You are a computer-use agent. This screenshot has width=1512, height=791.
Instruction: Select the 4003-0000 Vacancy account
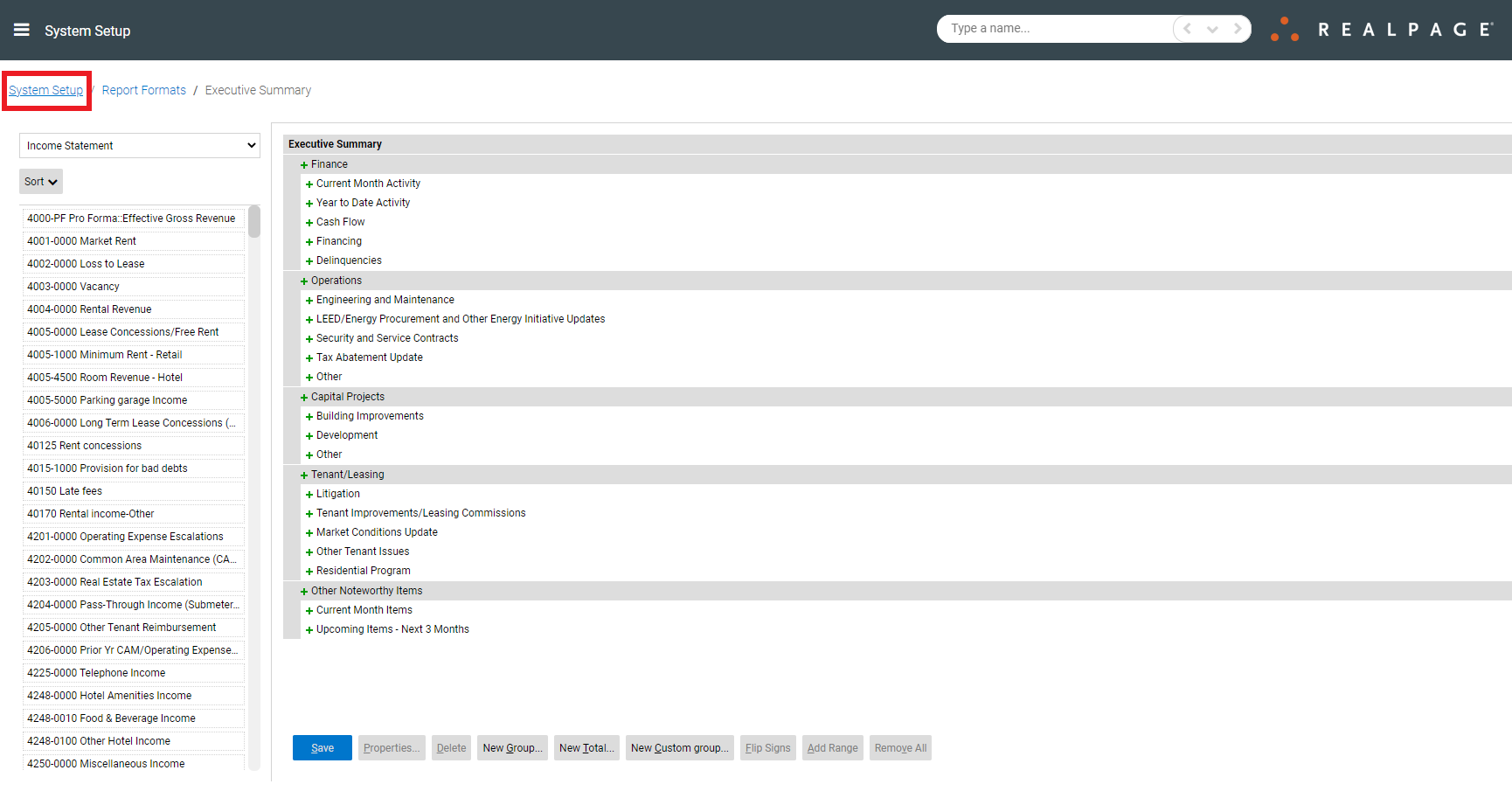[73, 286]
